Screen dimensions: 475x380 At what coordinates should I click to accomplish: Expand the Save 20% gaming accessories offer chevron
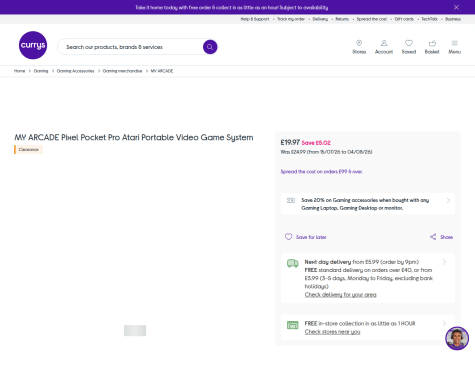click(x=448, y=200)
